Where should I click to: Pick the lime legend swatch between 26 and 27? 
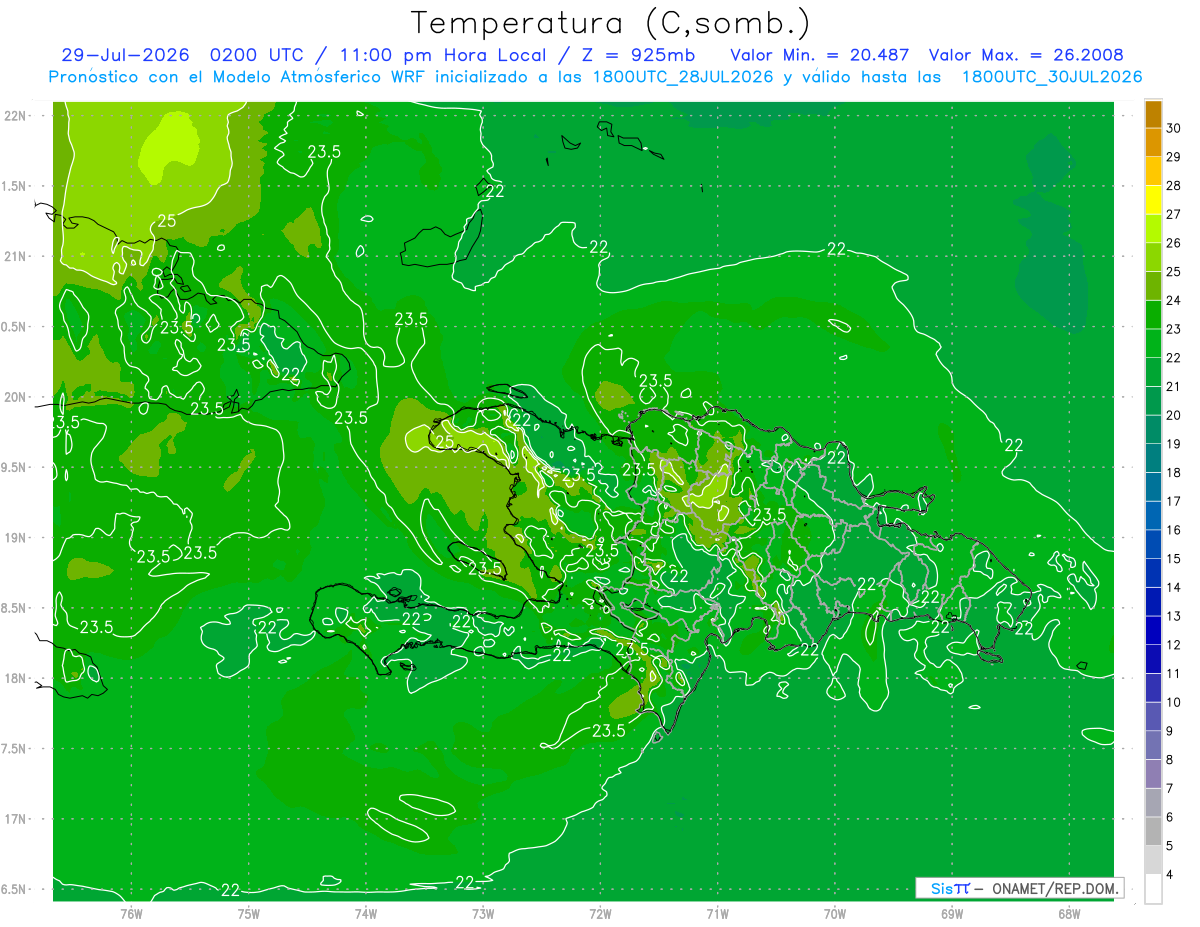(1153, 229)
